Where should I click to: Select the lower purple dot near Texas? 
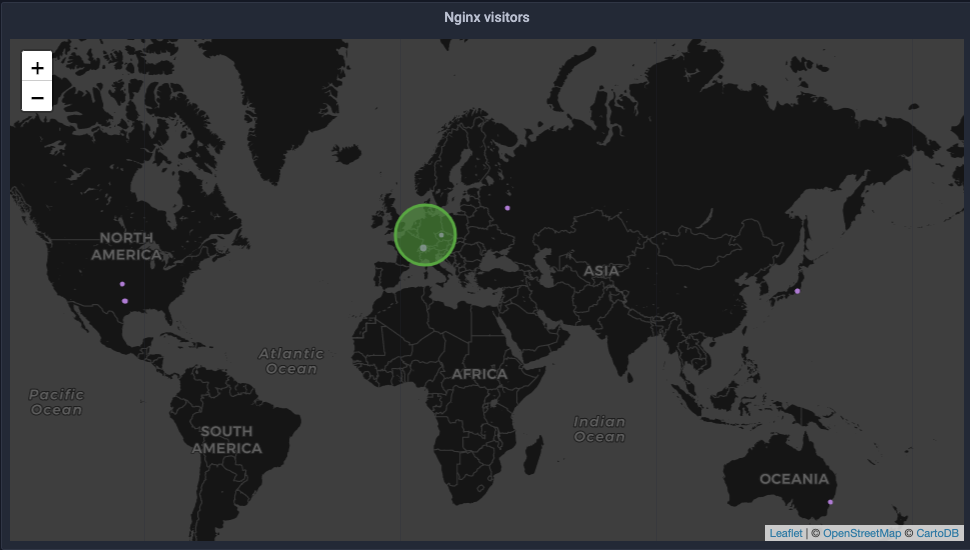click(x=125, y=301)
